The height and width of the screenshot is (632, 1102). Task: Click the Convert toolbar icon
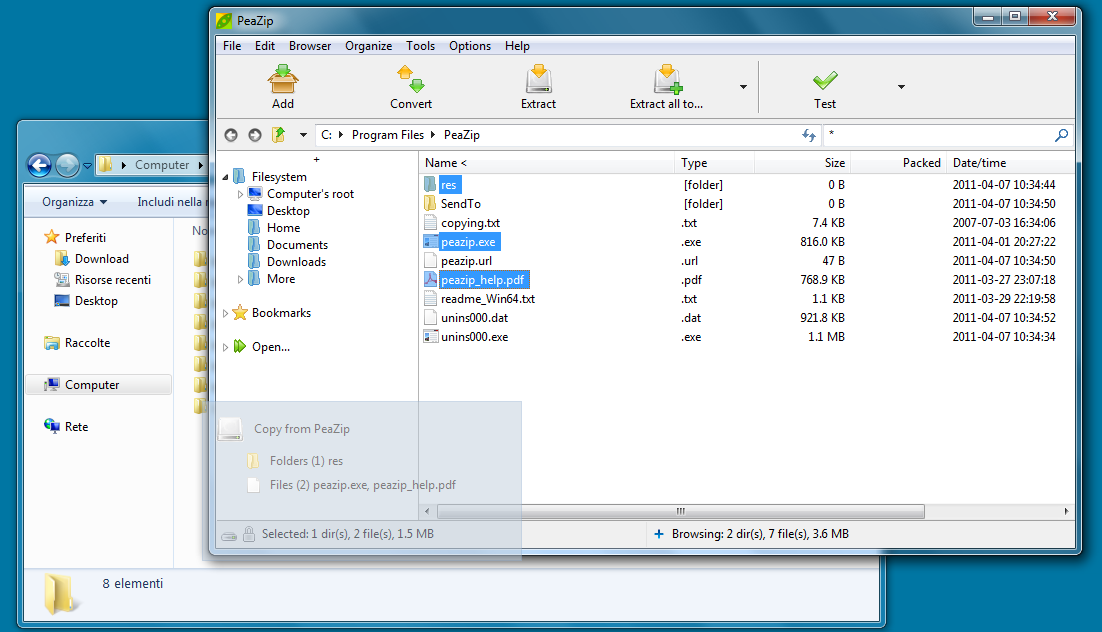411,79
